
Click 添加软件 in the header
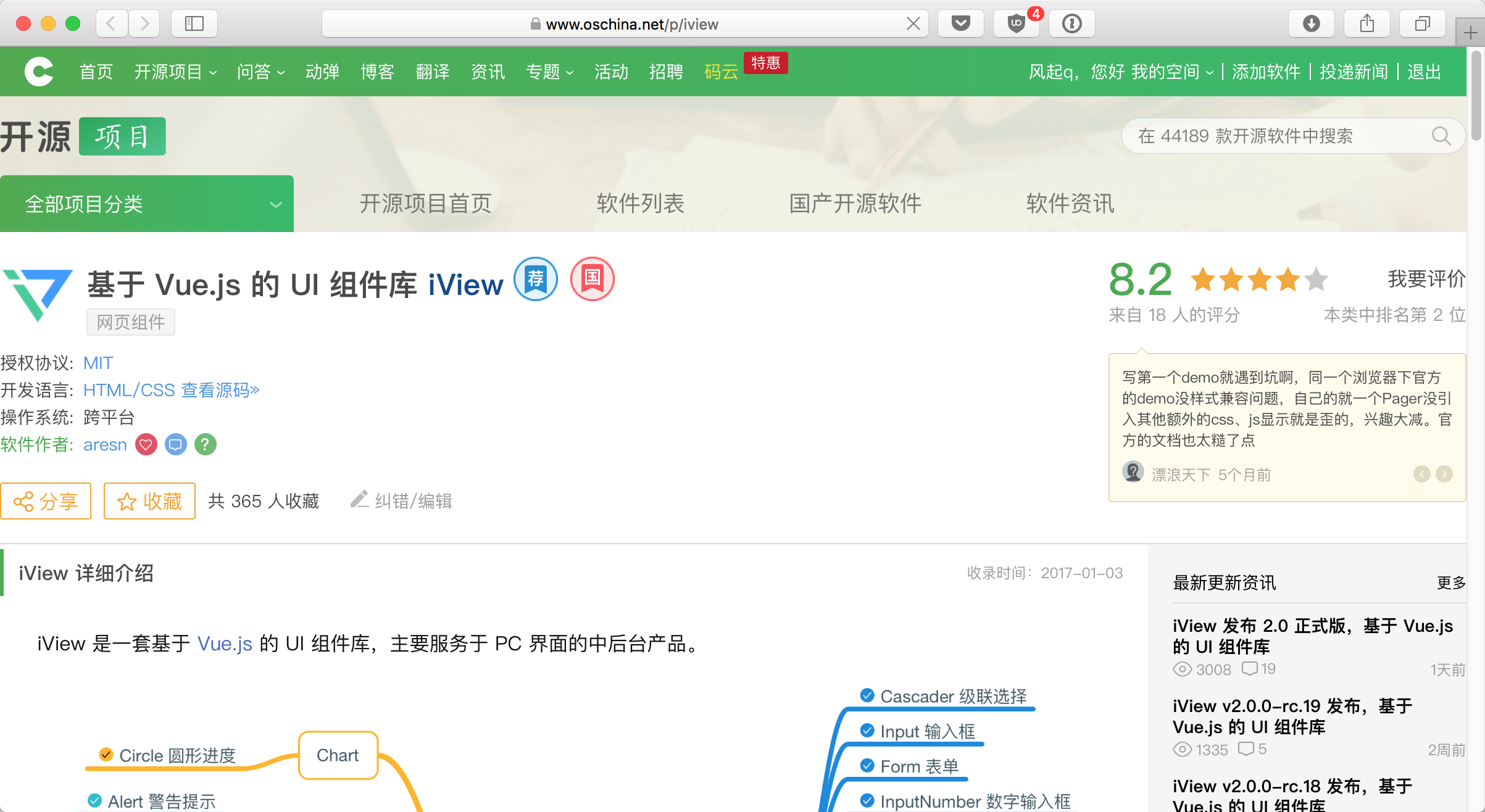(1267, 72)
